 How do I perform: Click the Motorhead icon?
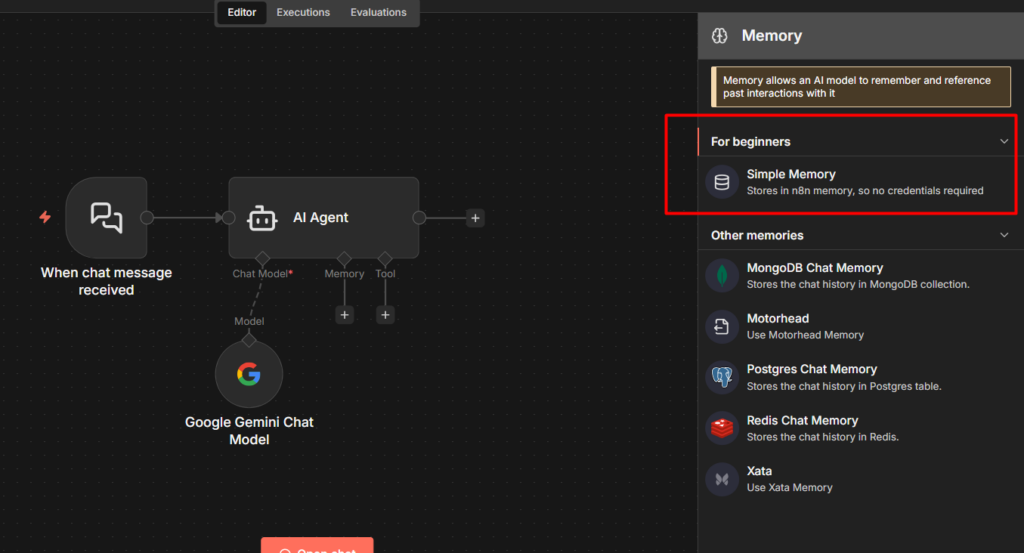[x=722, y=326]
